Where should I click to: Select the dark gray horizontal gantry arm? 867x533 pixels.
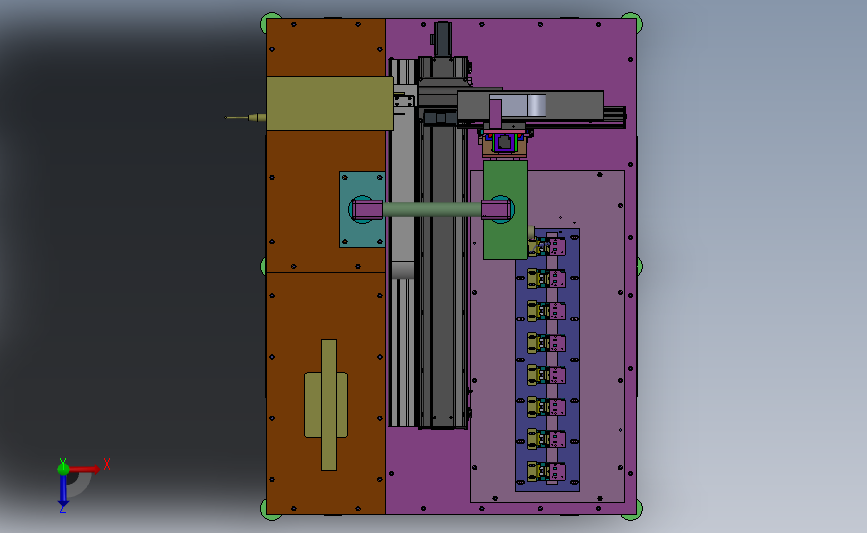[x=575, y=105]
